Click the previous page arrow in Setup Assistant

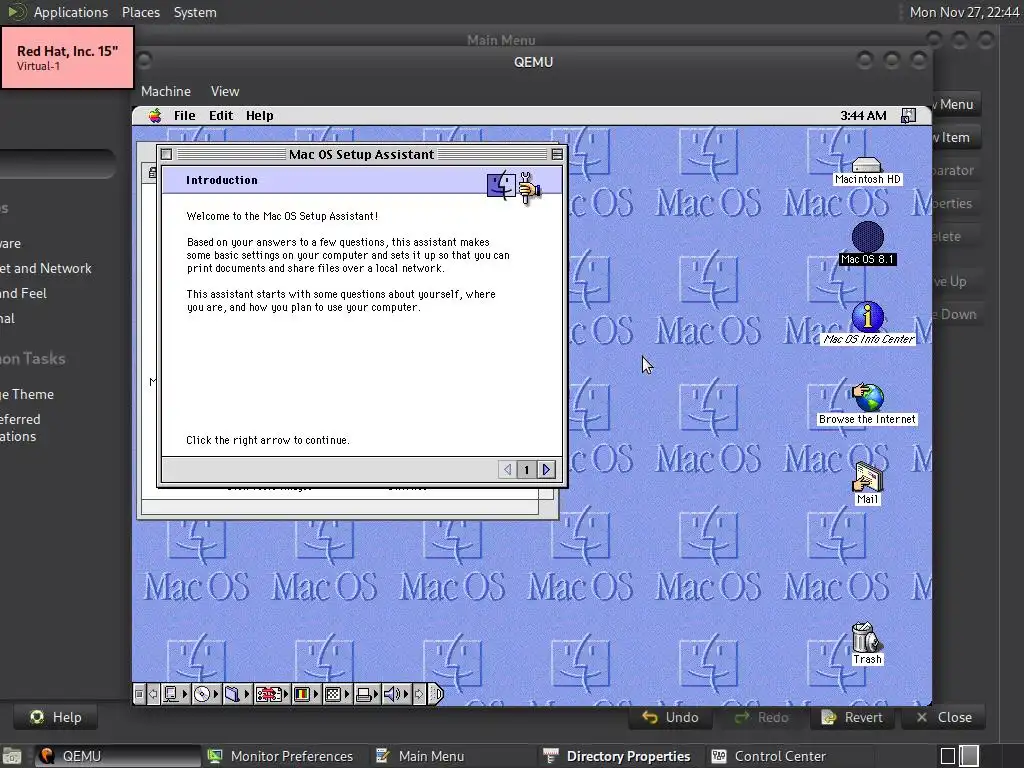507,469
